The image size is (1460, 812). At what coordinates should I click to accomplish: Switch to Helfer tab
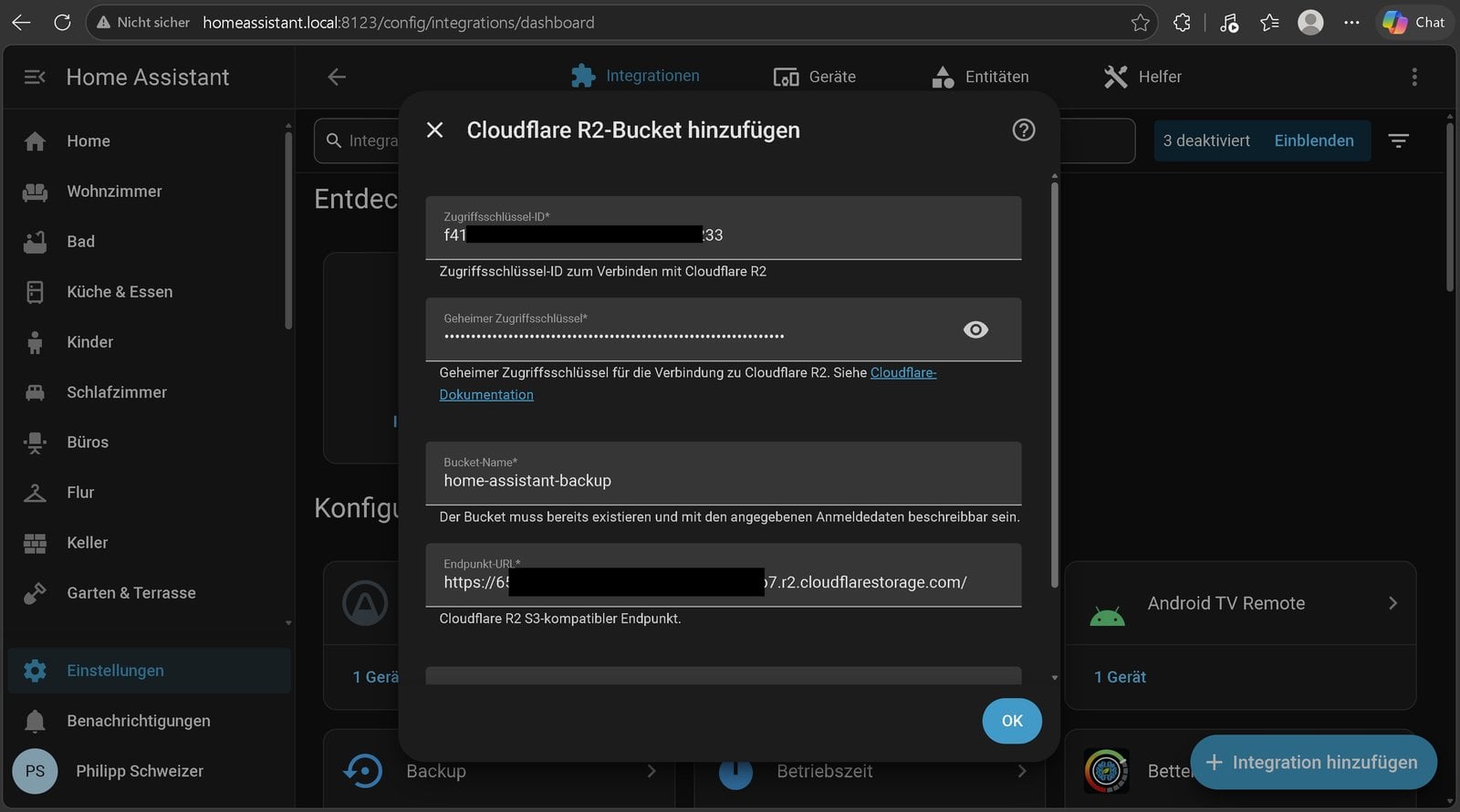[1142, 77]
